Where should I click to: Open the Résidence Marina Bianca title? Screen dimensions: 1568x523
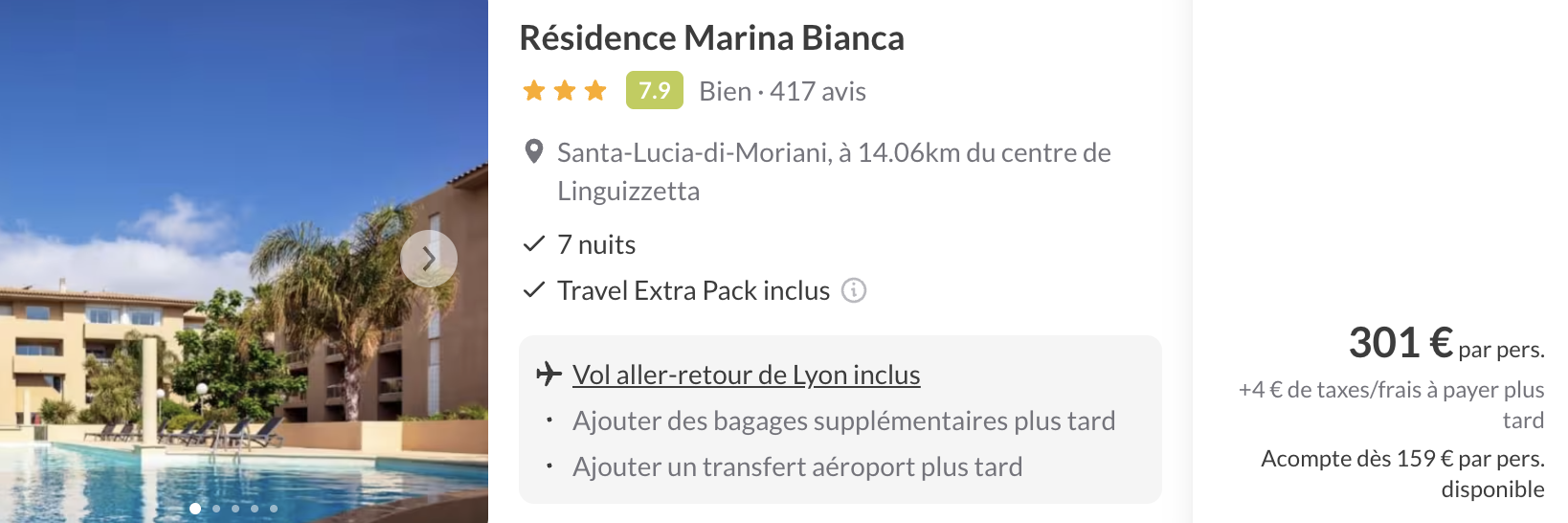click(x=711, y=38)
